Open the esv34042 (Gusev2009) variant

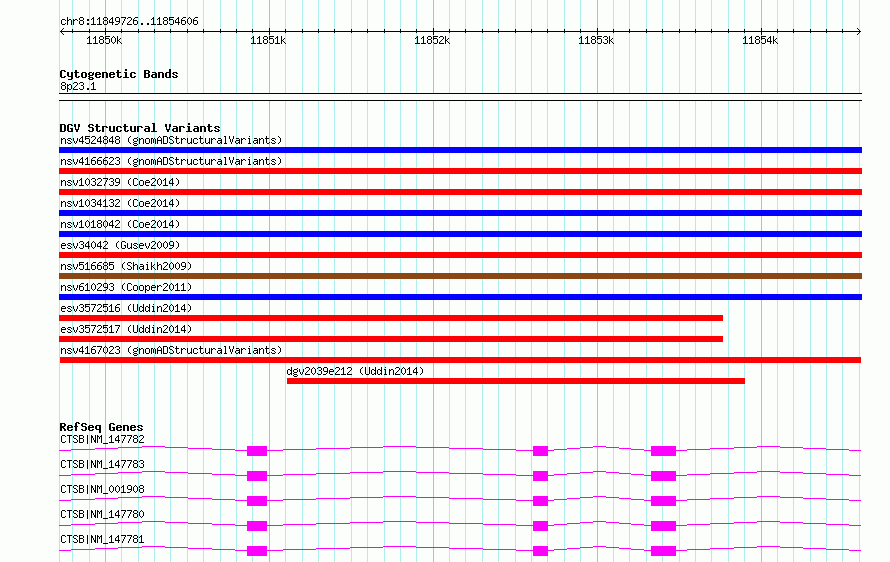click(120, 245)
